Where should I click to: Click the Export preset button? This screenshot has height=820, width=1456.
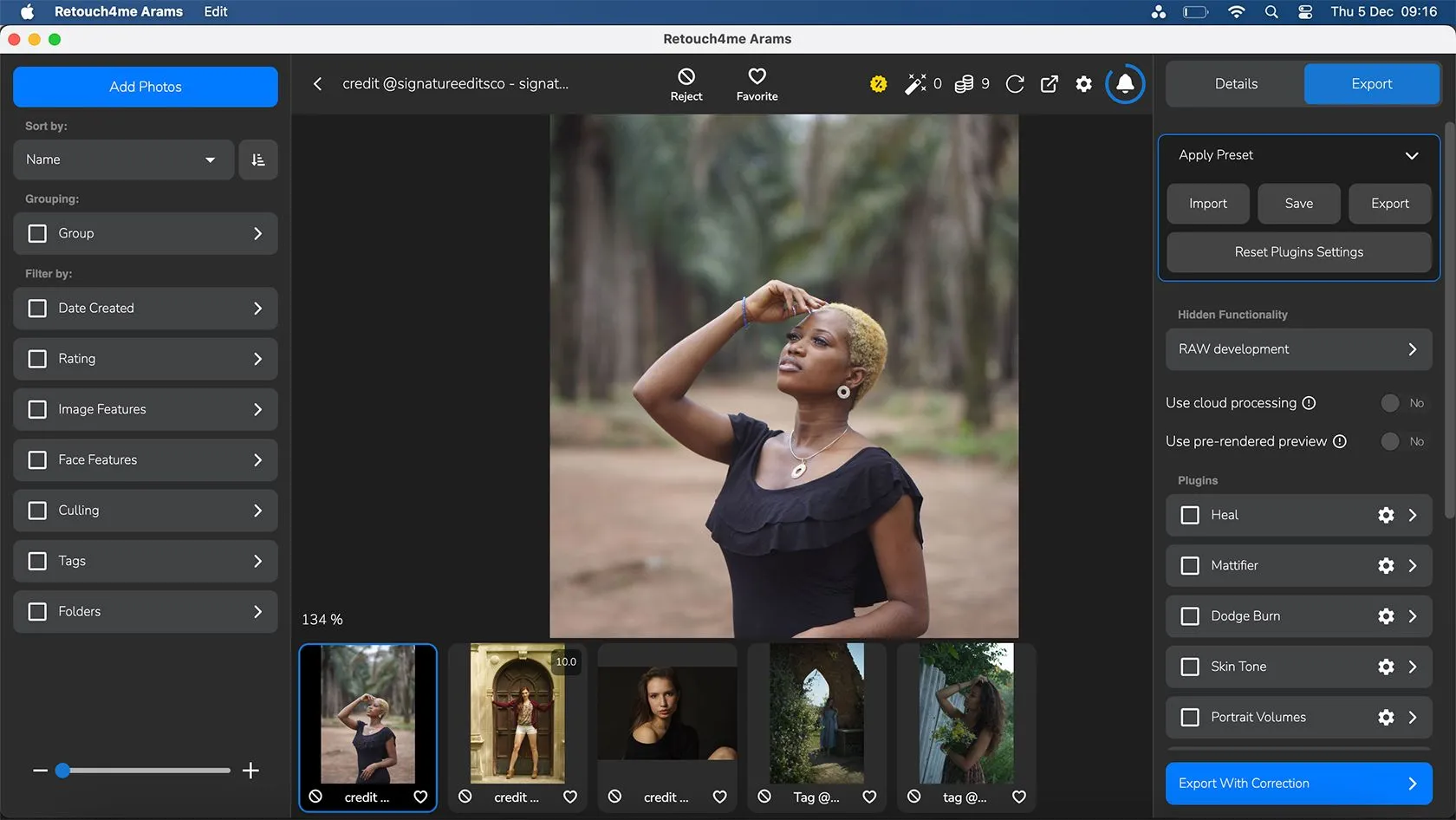[x=1389, y=204]
